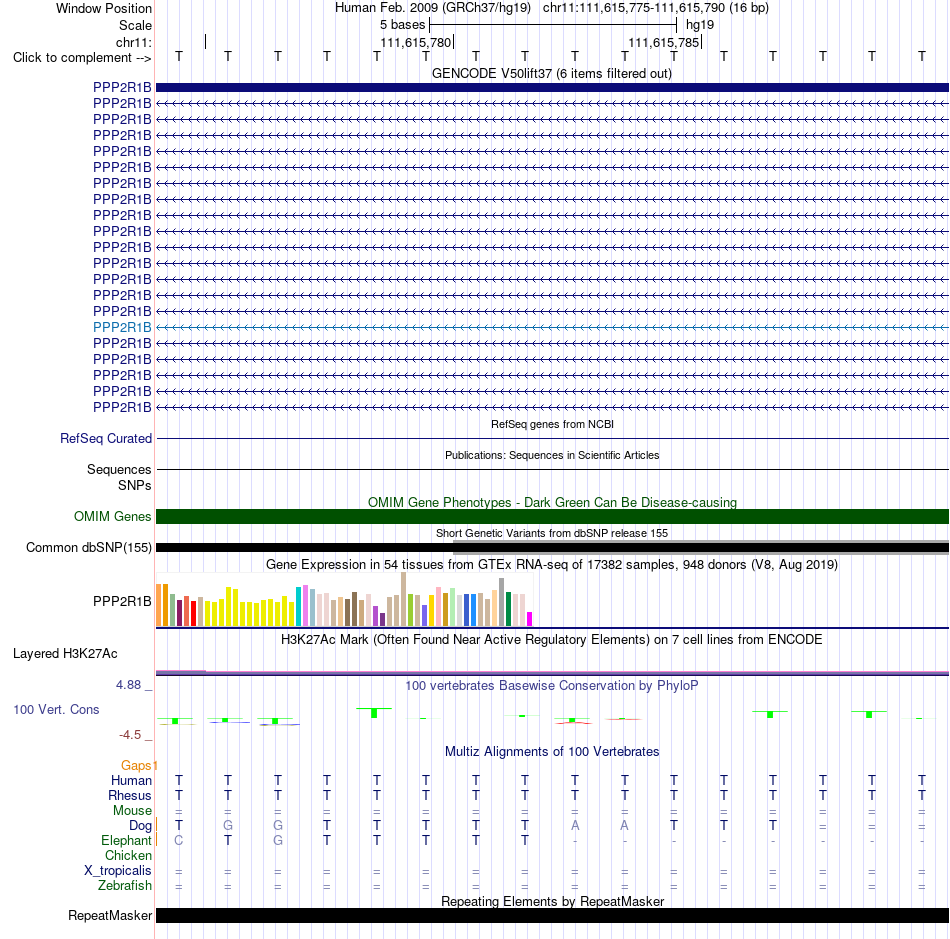Screen dimensions: 950x939
Task: Click the "Human" species label
Action: point(131,780)
